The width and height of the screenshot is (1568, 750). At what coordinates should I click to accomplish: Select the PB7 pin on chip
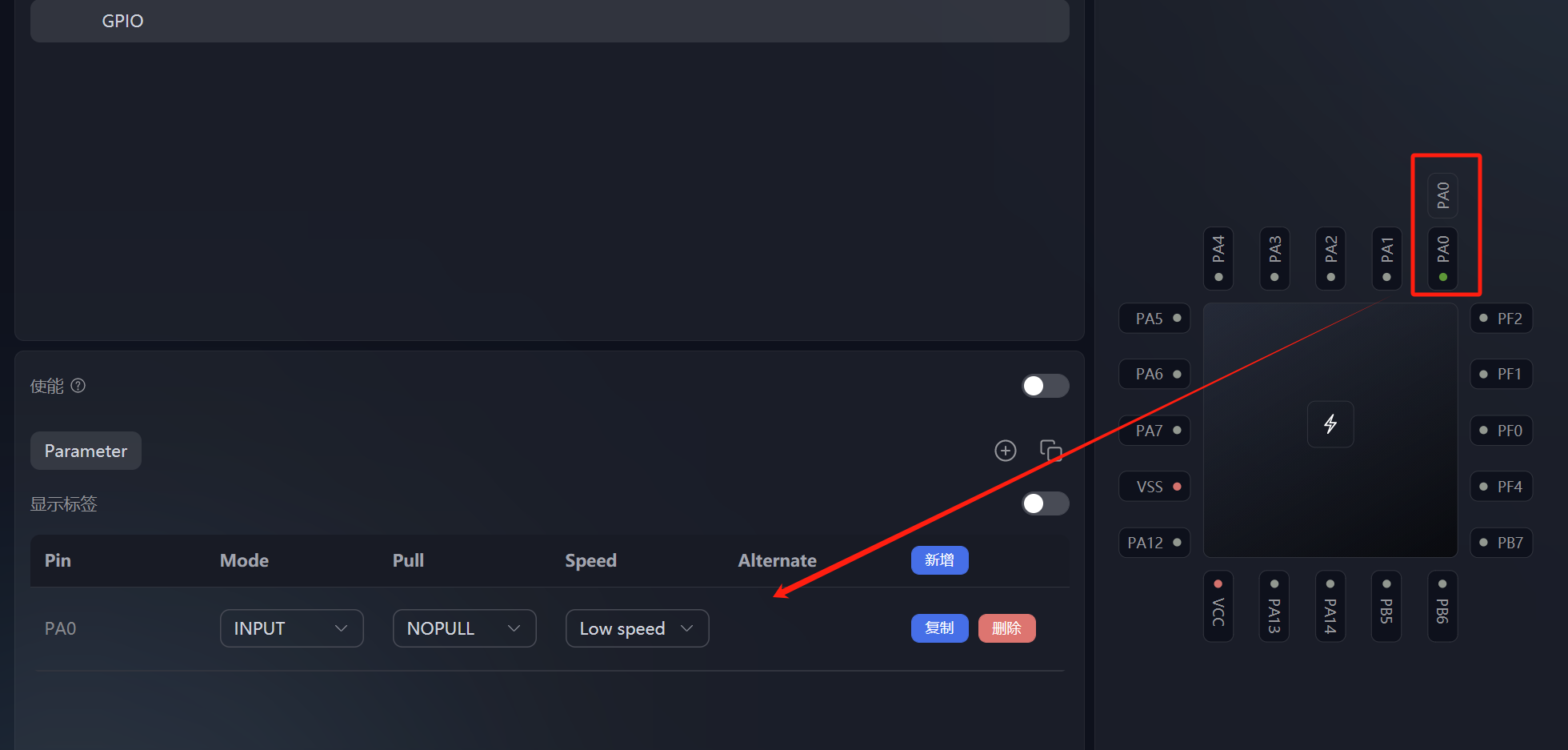1502,543
